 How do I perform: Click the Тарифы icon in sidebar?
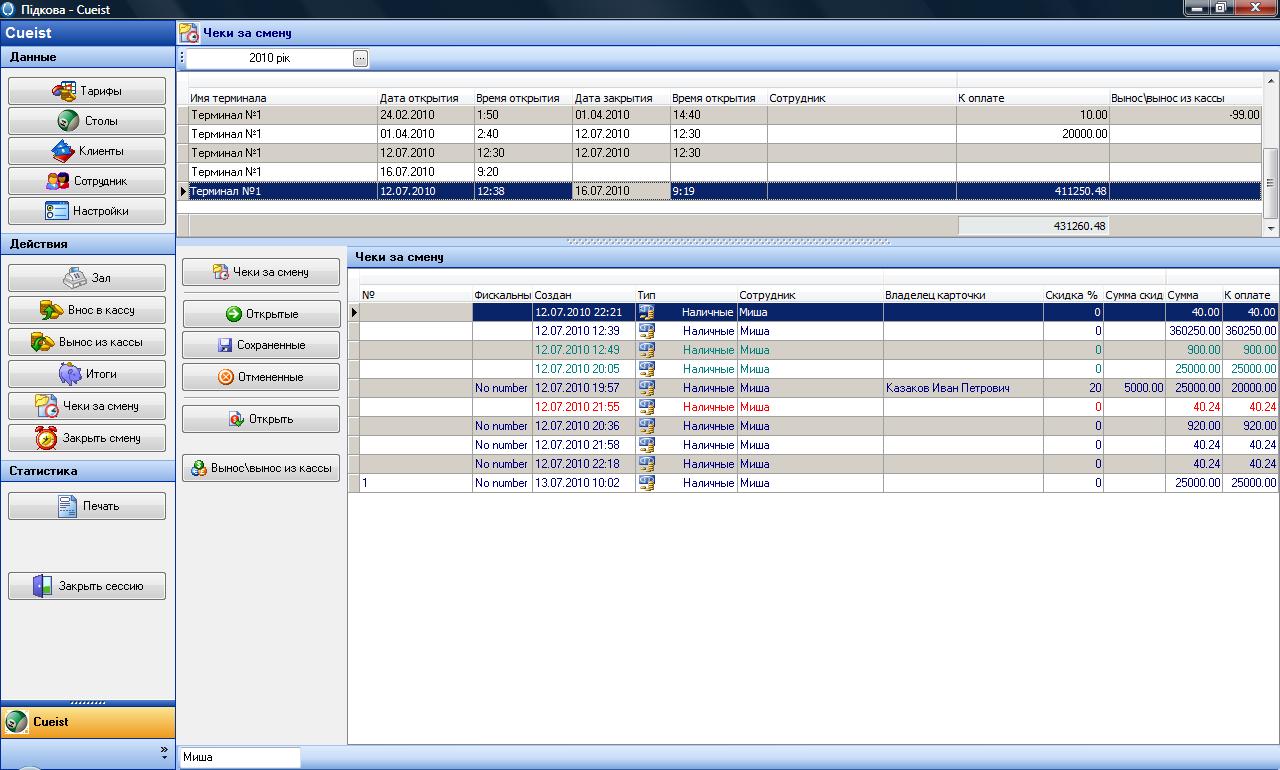click(64, 91)
